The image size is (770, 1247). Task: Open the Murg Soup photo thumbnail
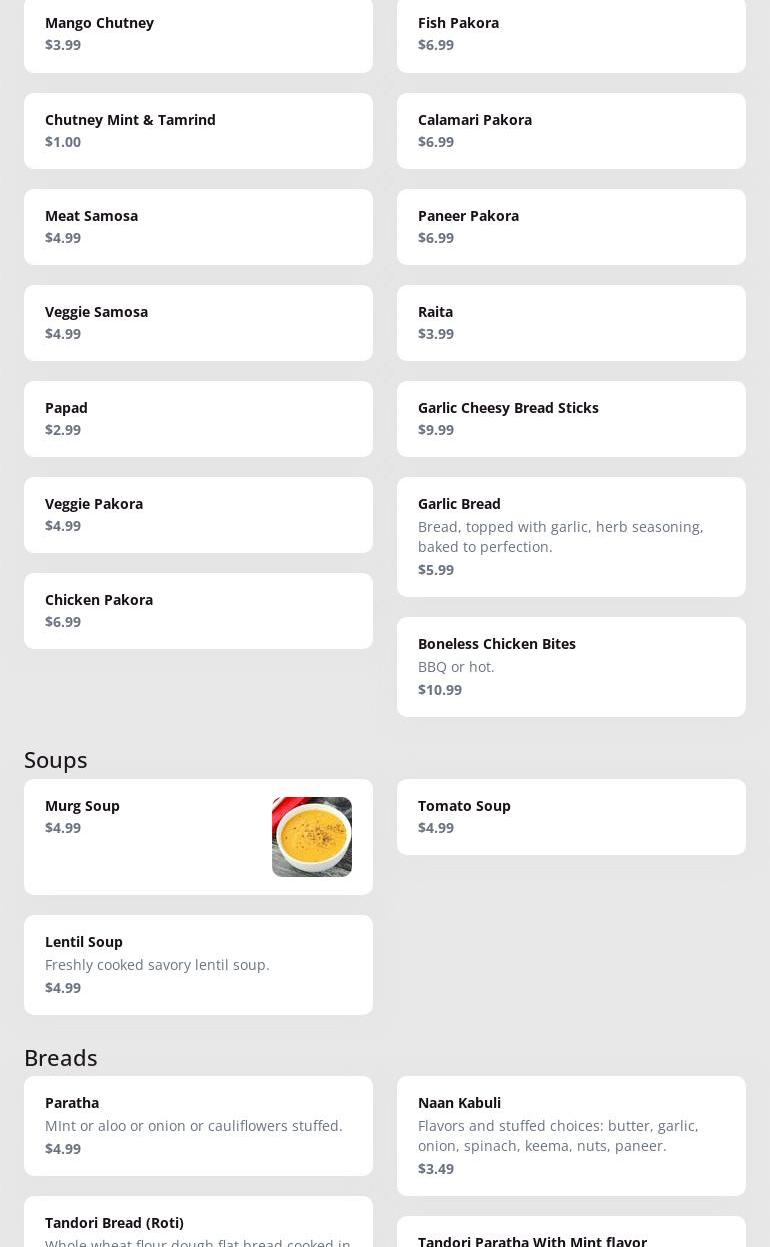click(x=311, y=837)
